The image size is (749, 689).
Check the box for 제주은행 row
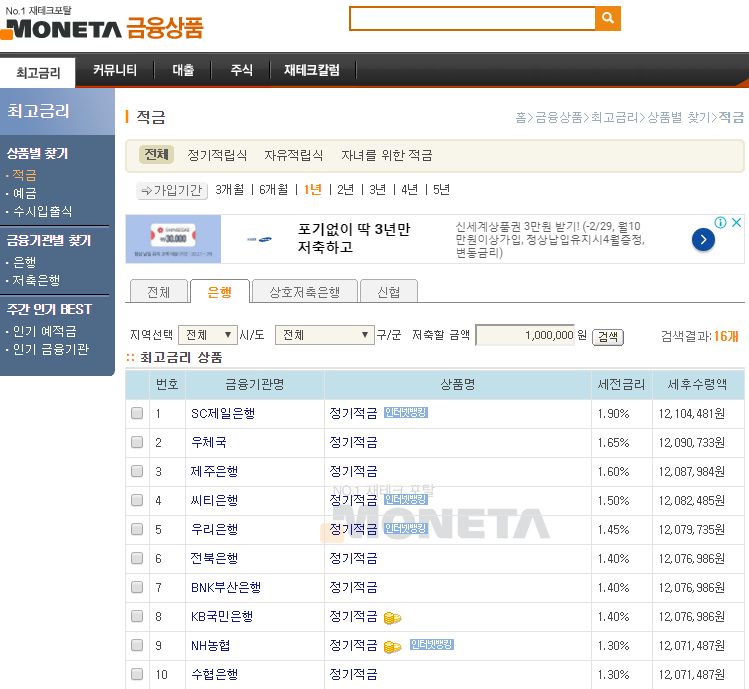pos(137,471)
